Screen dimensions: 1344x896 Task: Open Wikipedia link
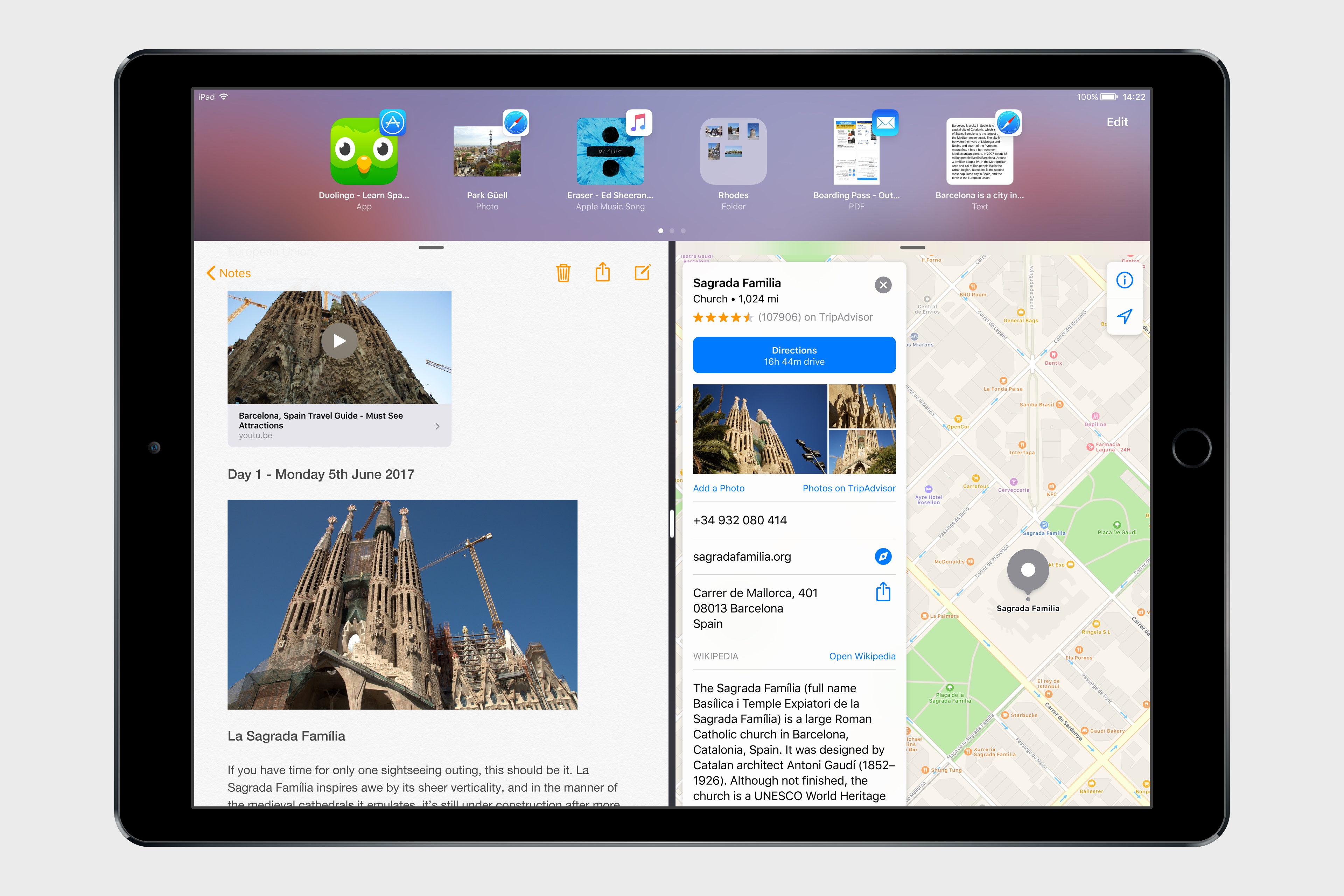[x=862, y=656]
